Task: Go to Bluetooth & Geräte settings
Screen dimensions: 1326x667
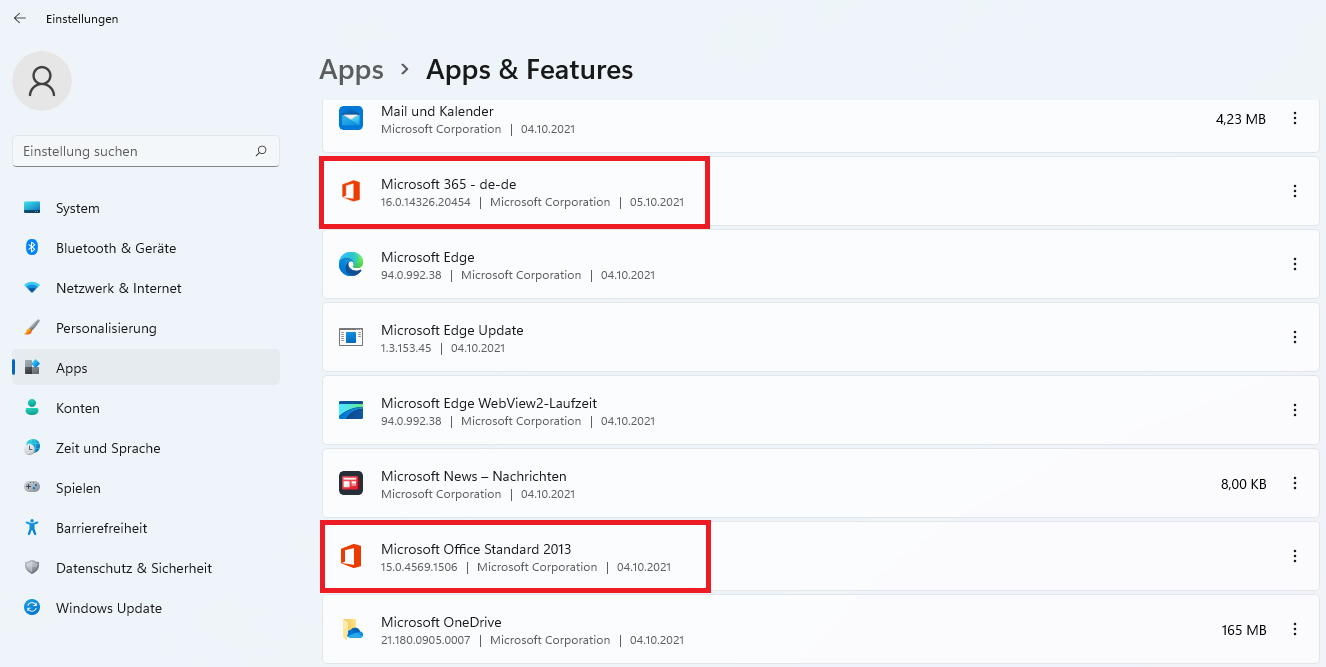Action: (x=115, y=248)
